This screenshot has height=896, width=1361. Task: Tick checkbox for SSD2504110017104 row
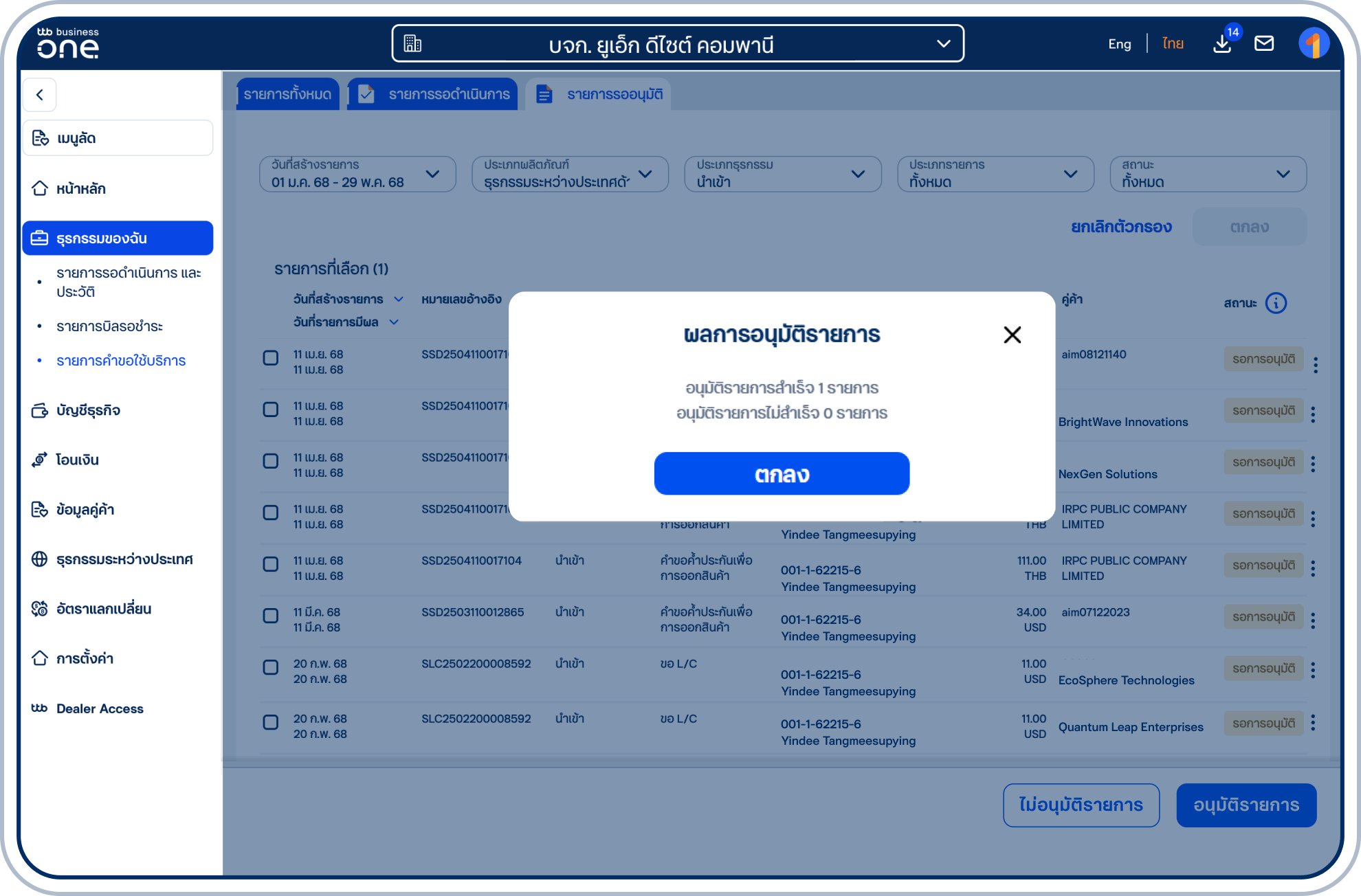(x=271, y=564)
